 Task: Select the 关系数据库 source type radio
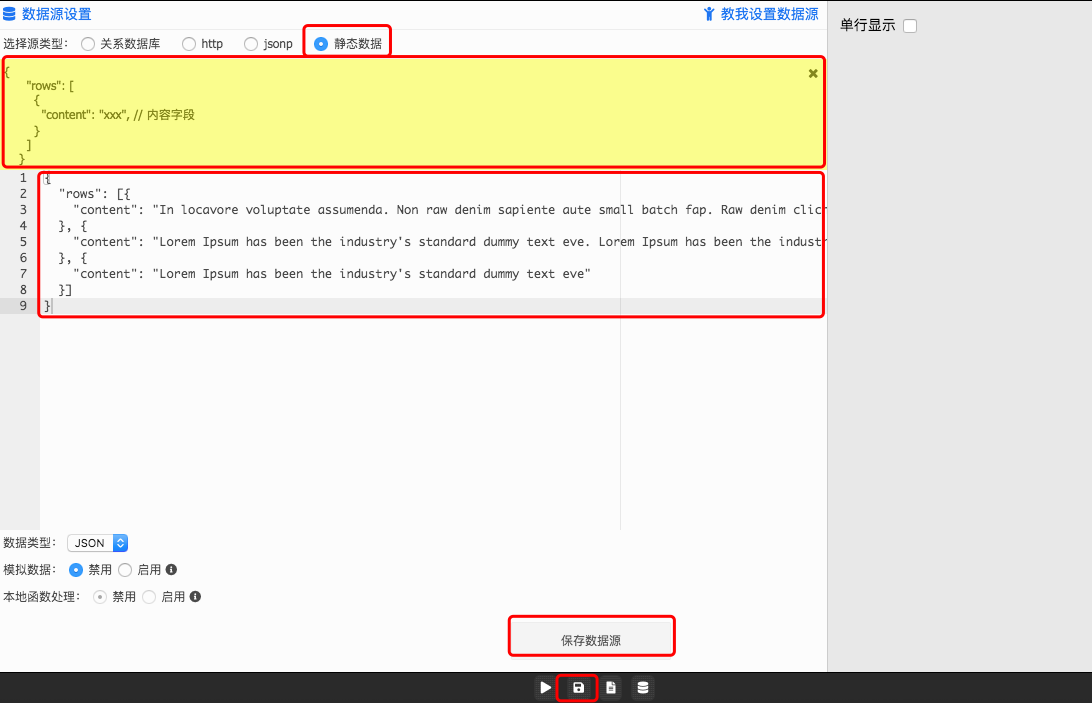click(88, 44)
